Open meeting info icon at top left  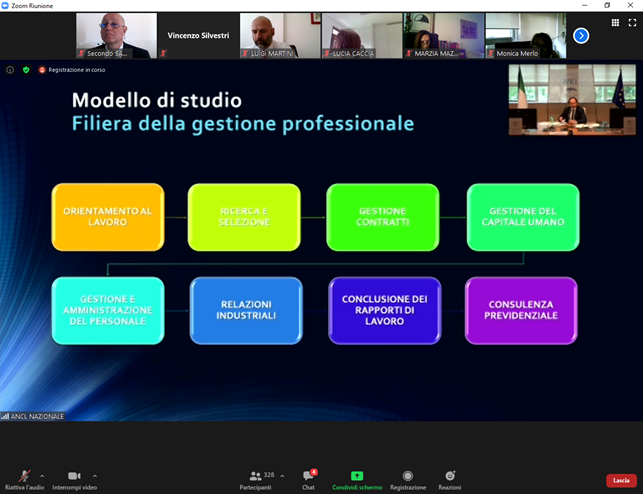[x=11, y=70]
